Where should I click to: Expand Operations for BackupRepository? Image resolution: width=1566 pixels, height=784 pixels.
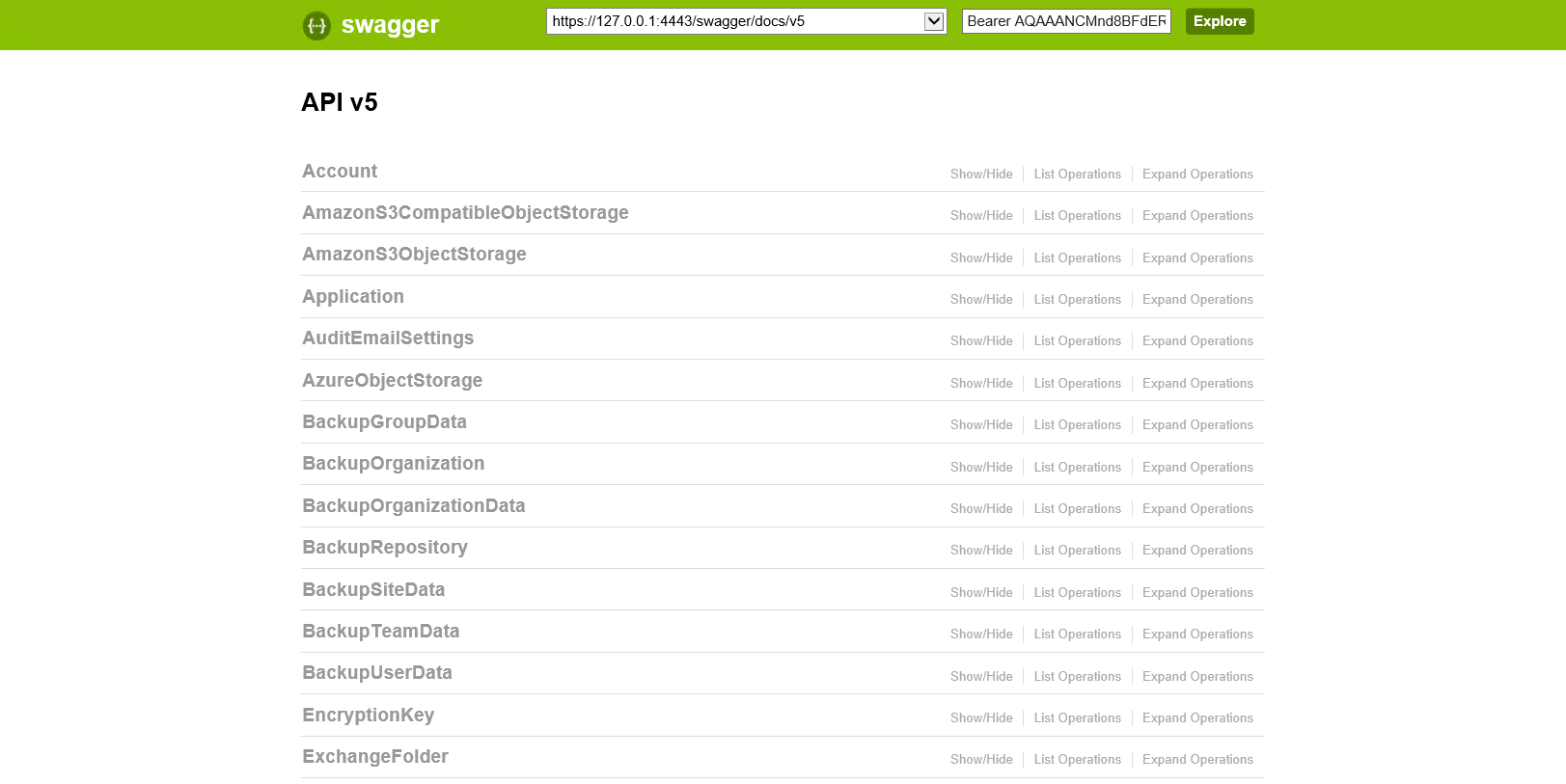pos(1197,551)
